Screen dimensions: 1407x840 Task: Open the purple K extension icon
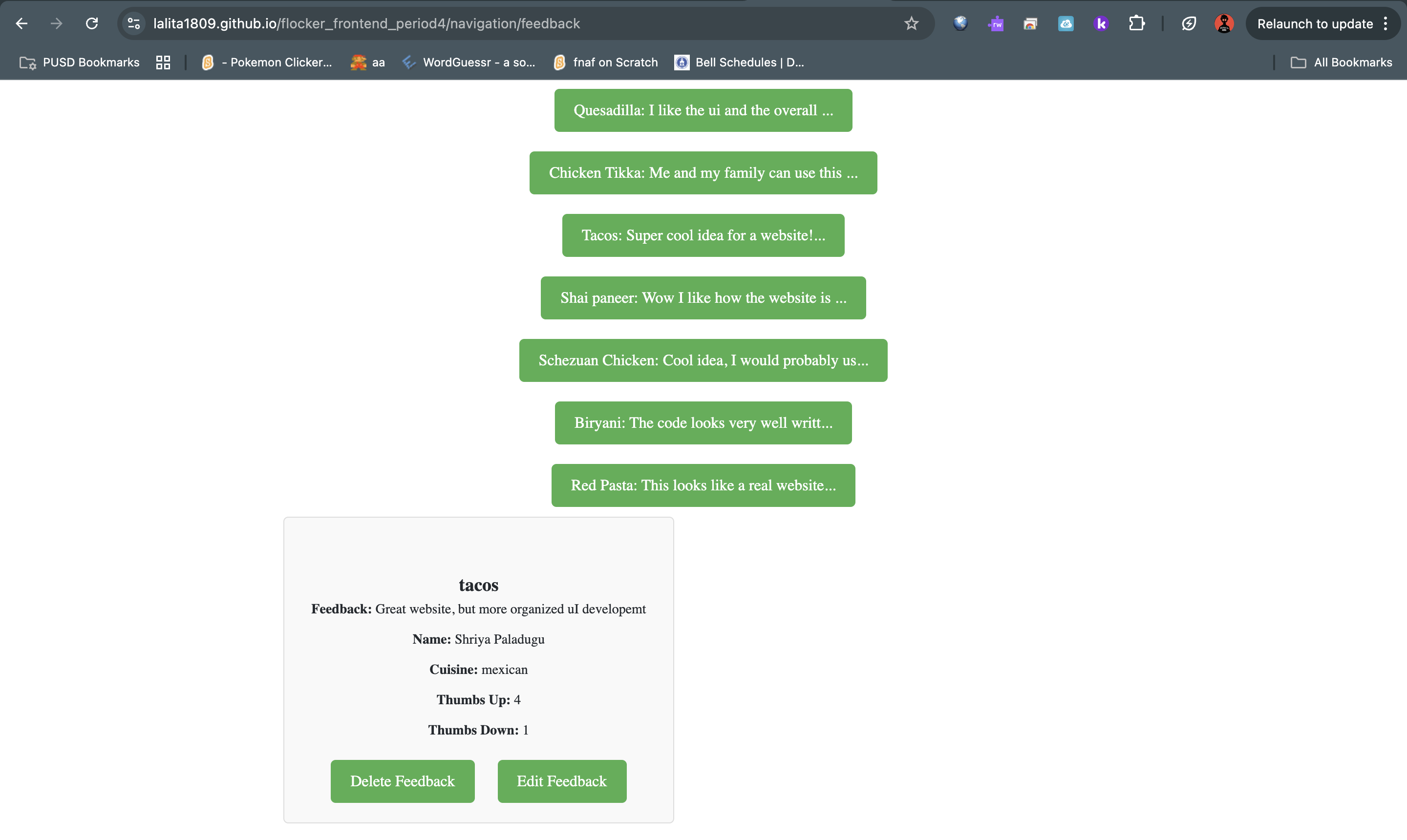1101,24
